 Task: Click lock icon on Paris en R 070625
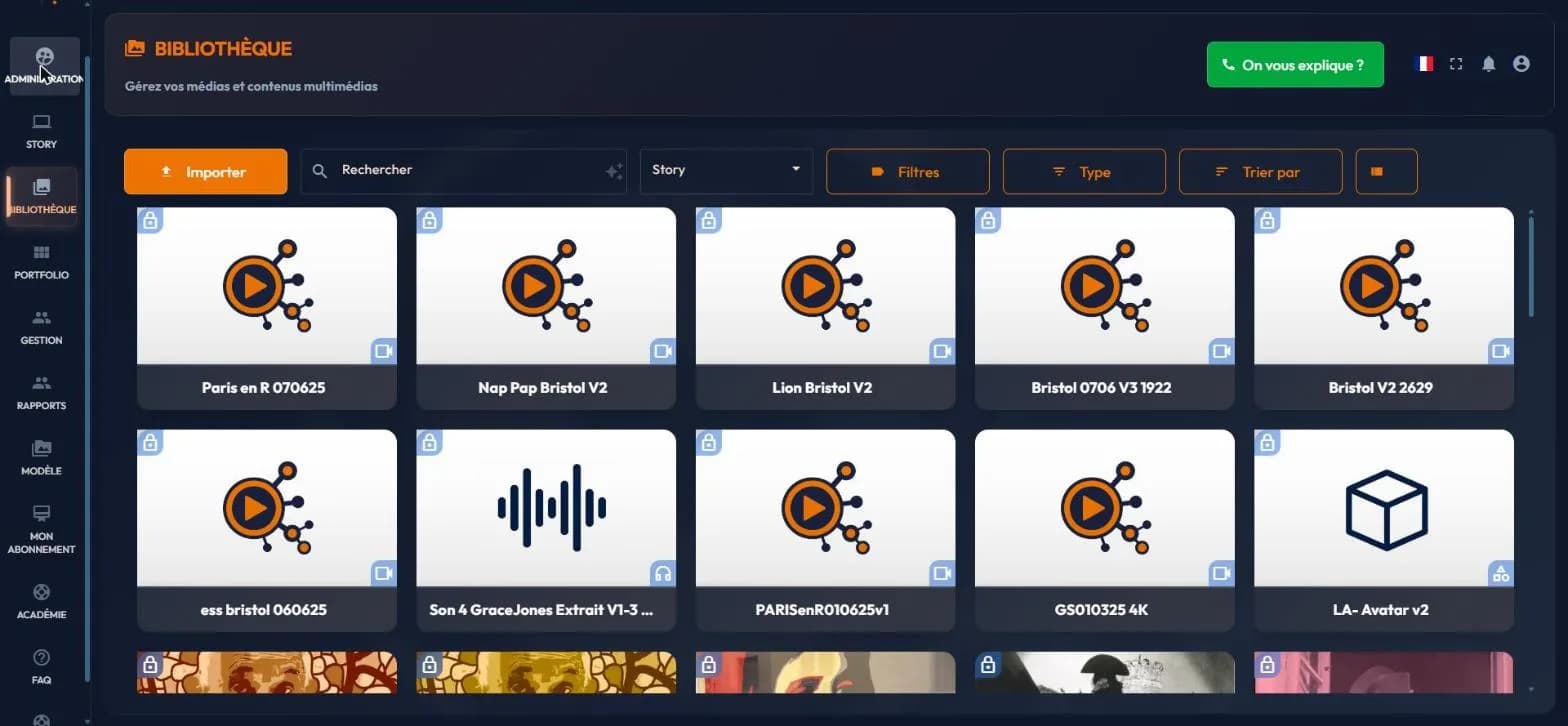[x=150, y=221]
